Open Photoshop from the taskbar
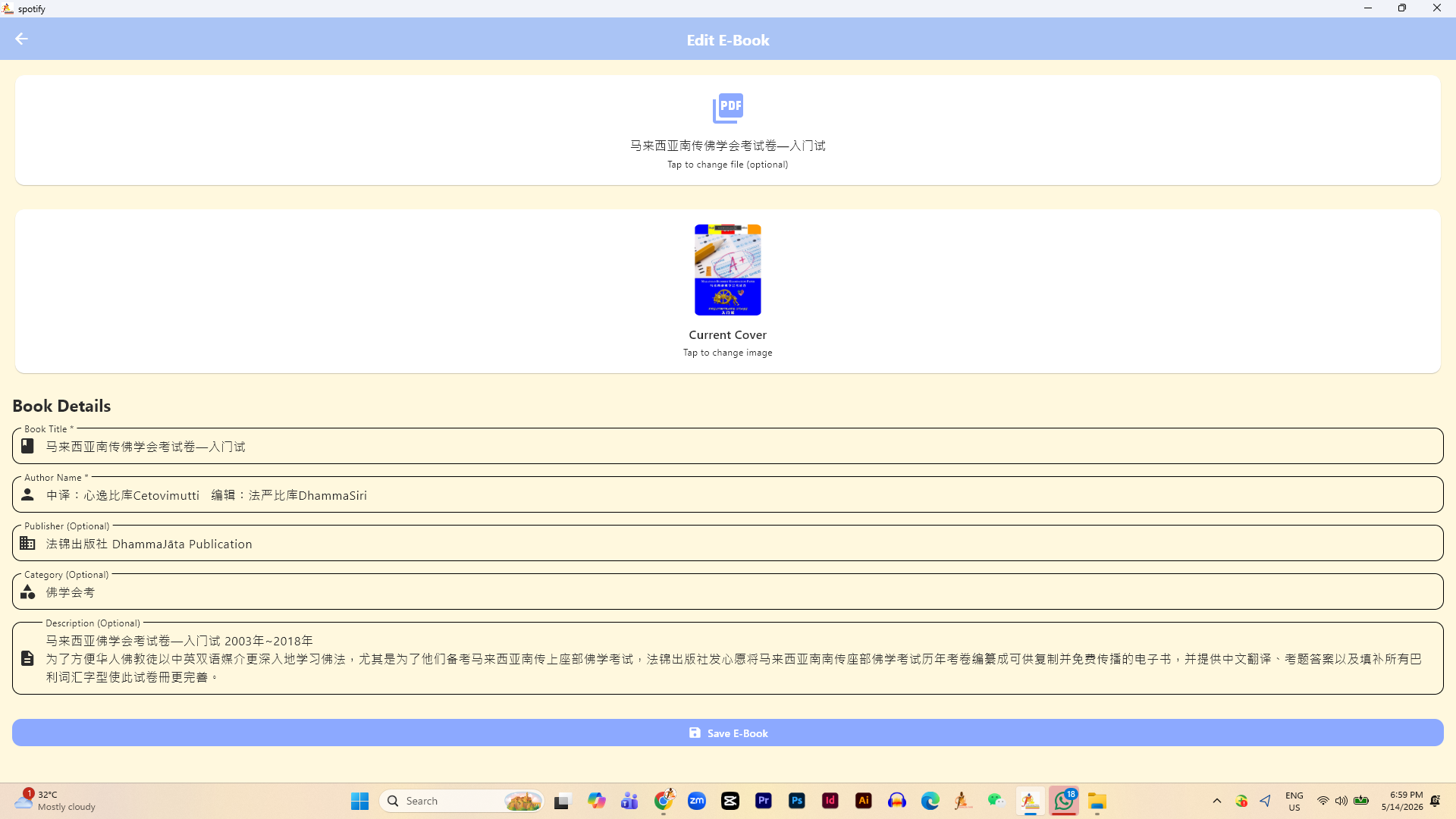Screen dimensions: 1456x819 pos(797,801)
